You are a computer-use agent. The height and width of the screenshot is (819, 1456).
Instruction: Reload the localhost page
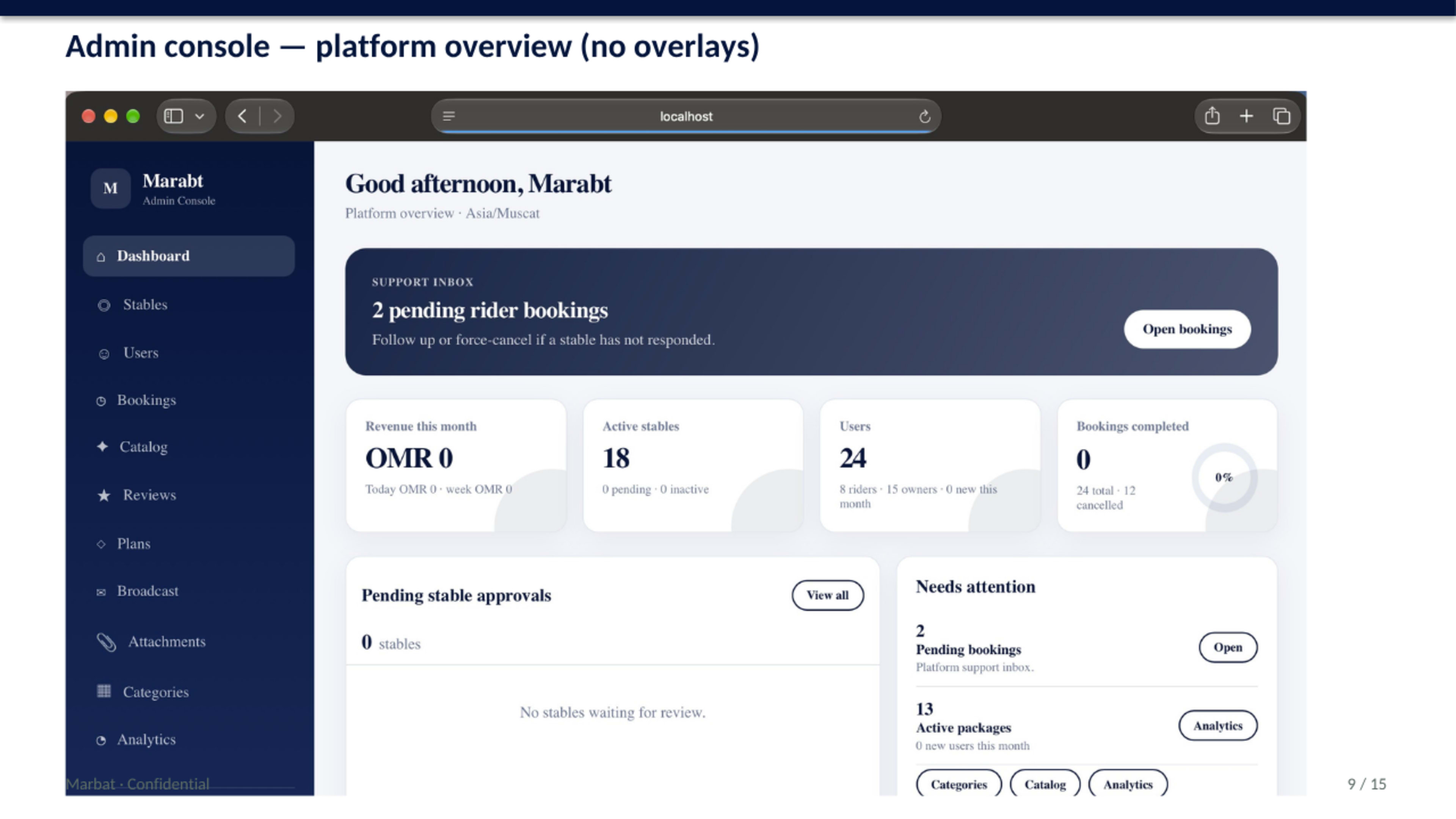[x=924, y=116]
